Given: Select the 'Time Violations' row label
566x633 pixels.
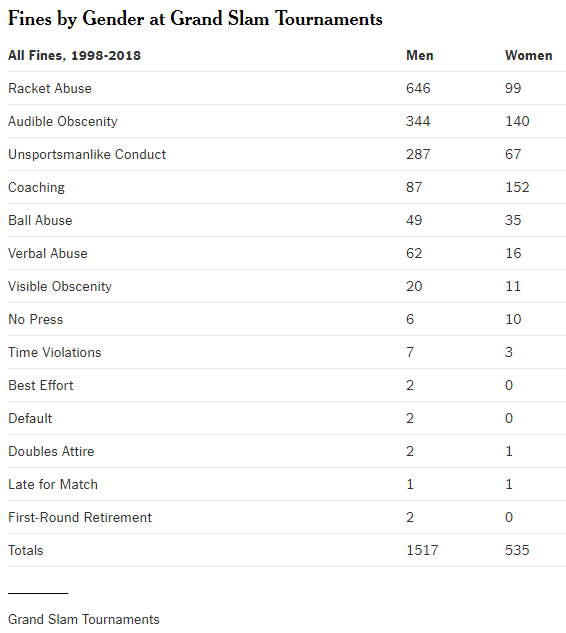Looking at the screenshot, I should pos(55,353).
